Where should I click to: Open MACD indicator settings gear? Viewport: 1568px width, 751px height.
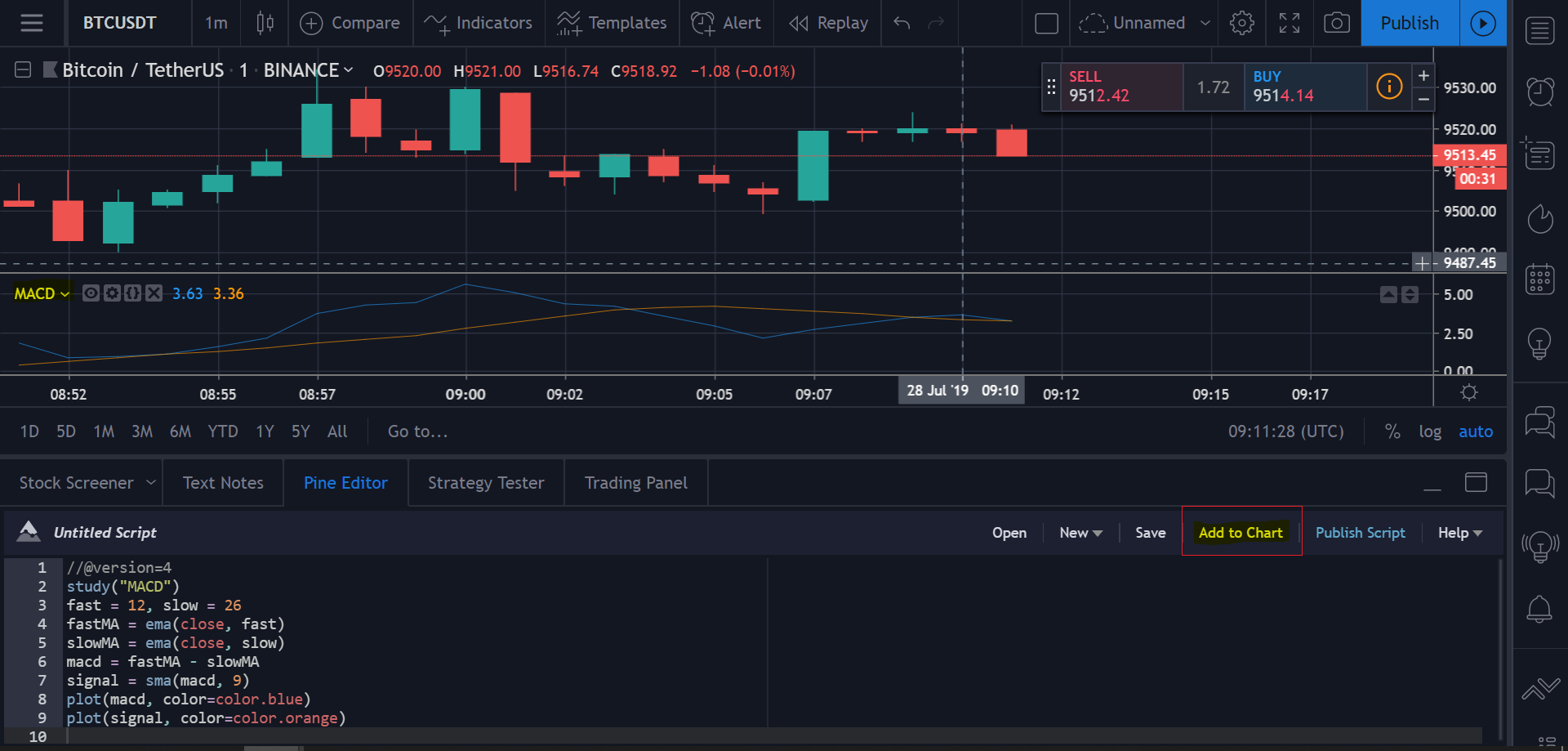click(x=112, y=293)
